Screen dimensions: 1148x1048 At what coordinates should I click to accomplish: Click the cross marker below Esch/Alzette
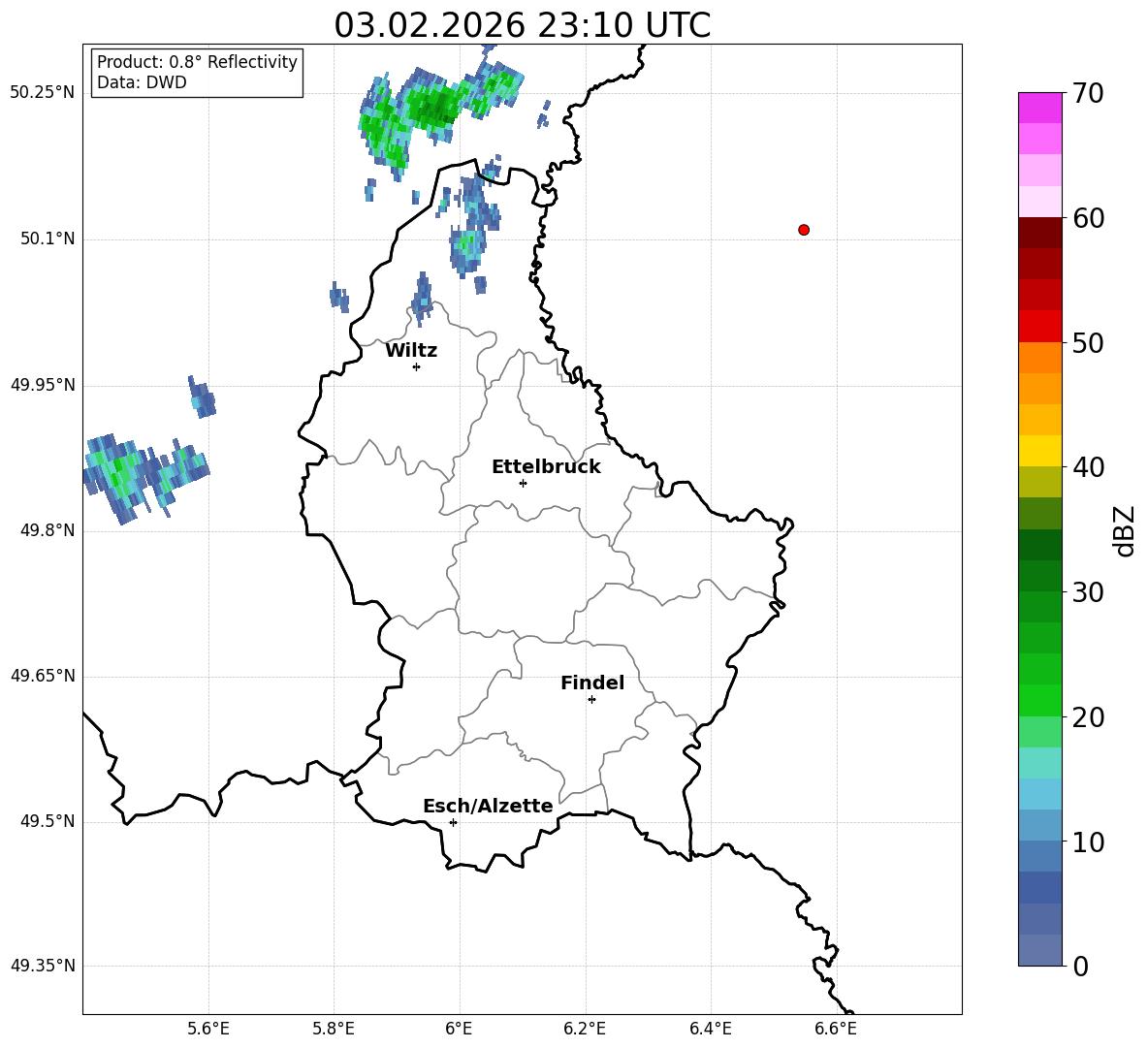pyautogui.click(x=453, y=822)
